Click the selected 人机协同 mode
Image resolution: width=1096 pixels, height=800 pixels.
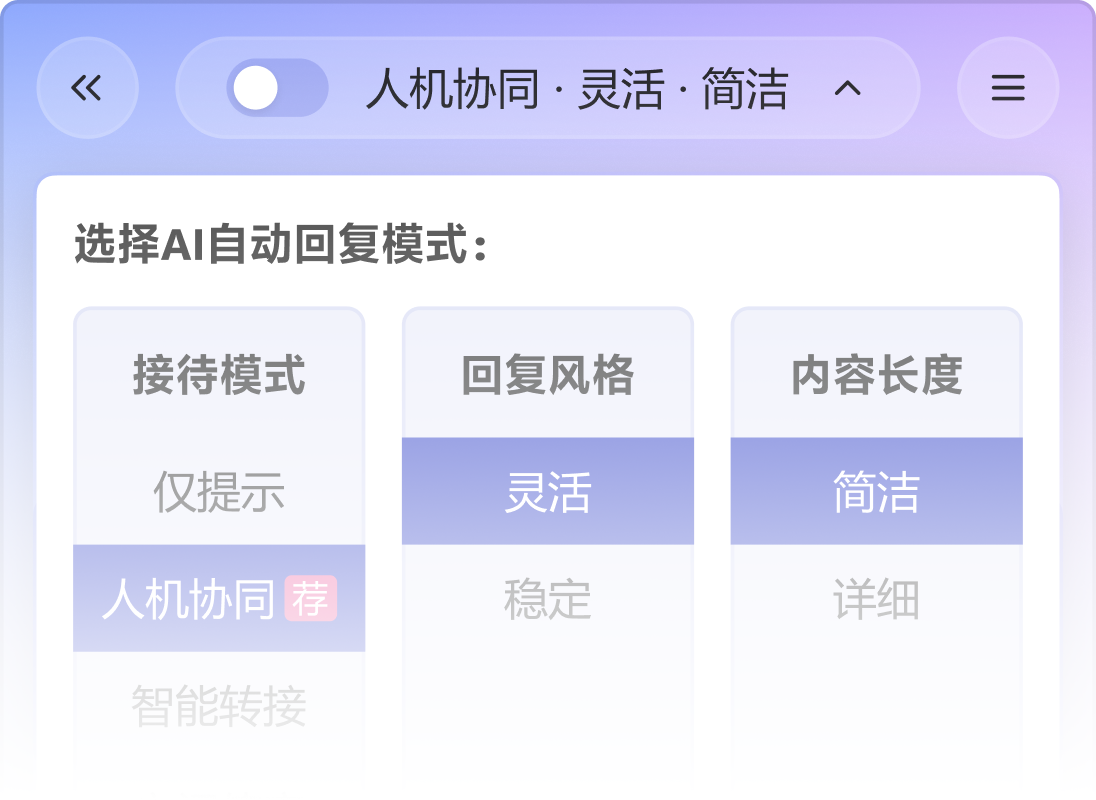coord(200,598)
